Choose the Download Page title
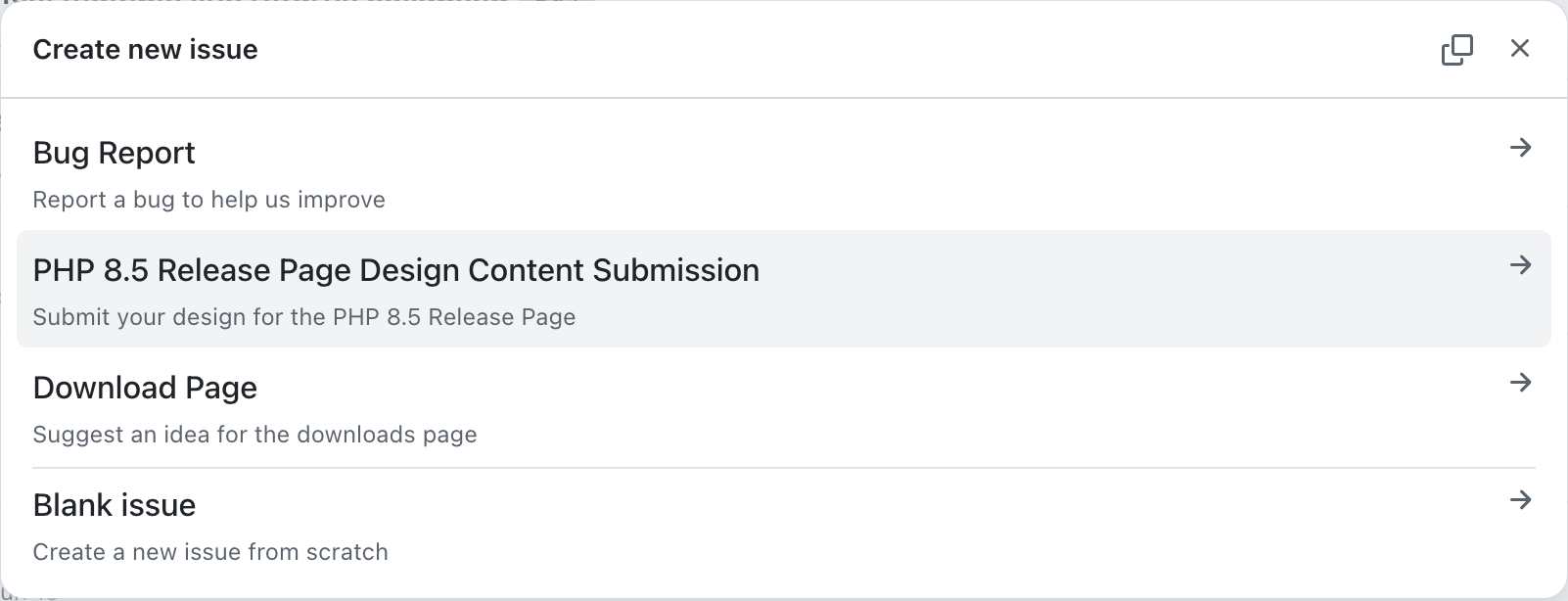Viewport: 1568px width, 601px height. pos(145,388)
